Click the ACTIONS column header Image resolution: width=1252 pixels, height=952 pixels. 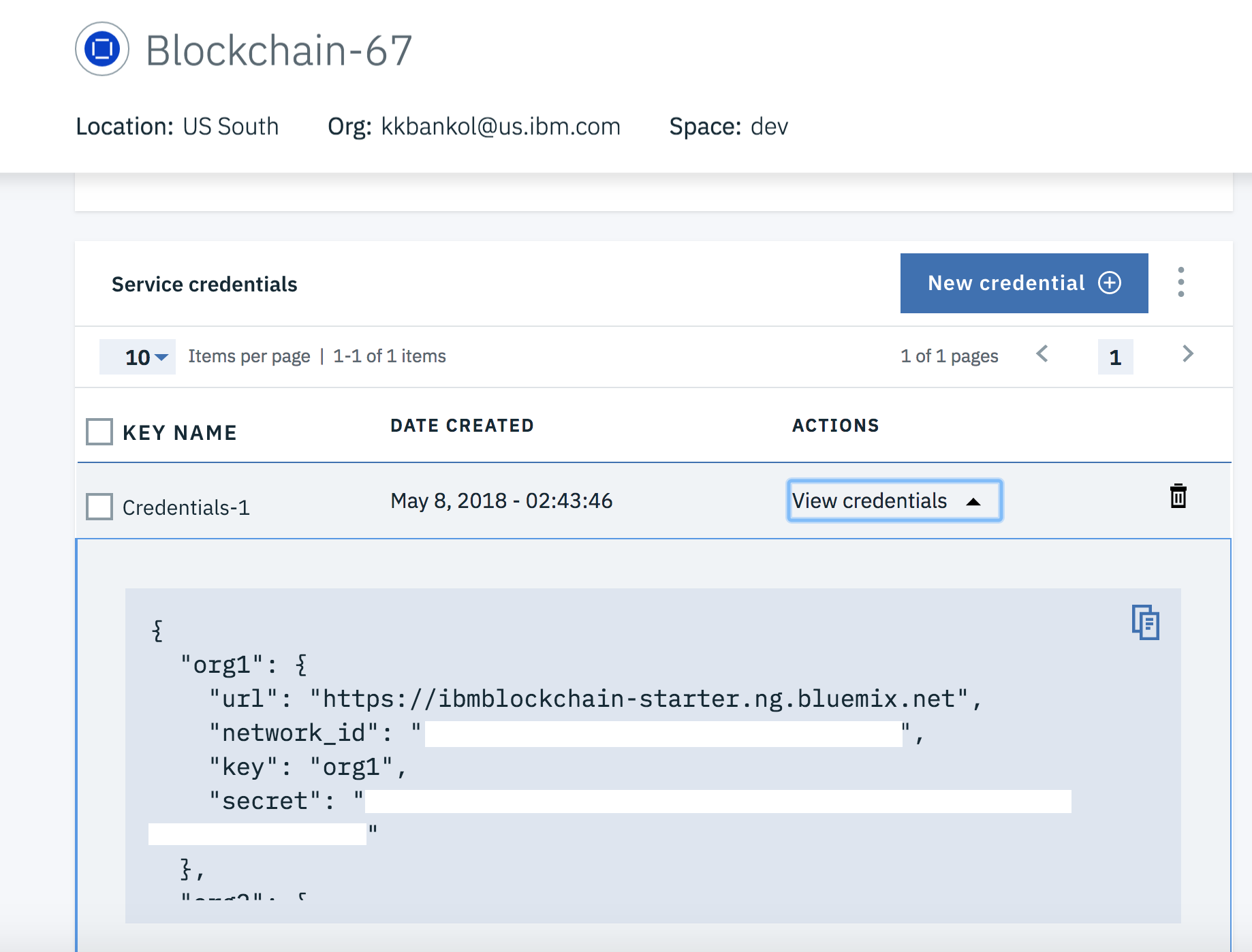836,426
